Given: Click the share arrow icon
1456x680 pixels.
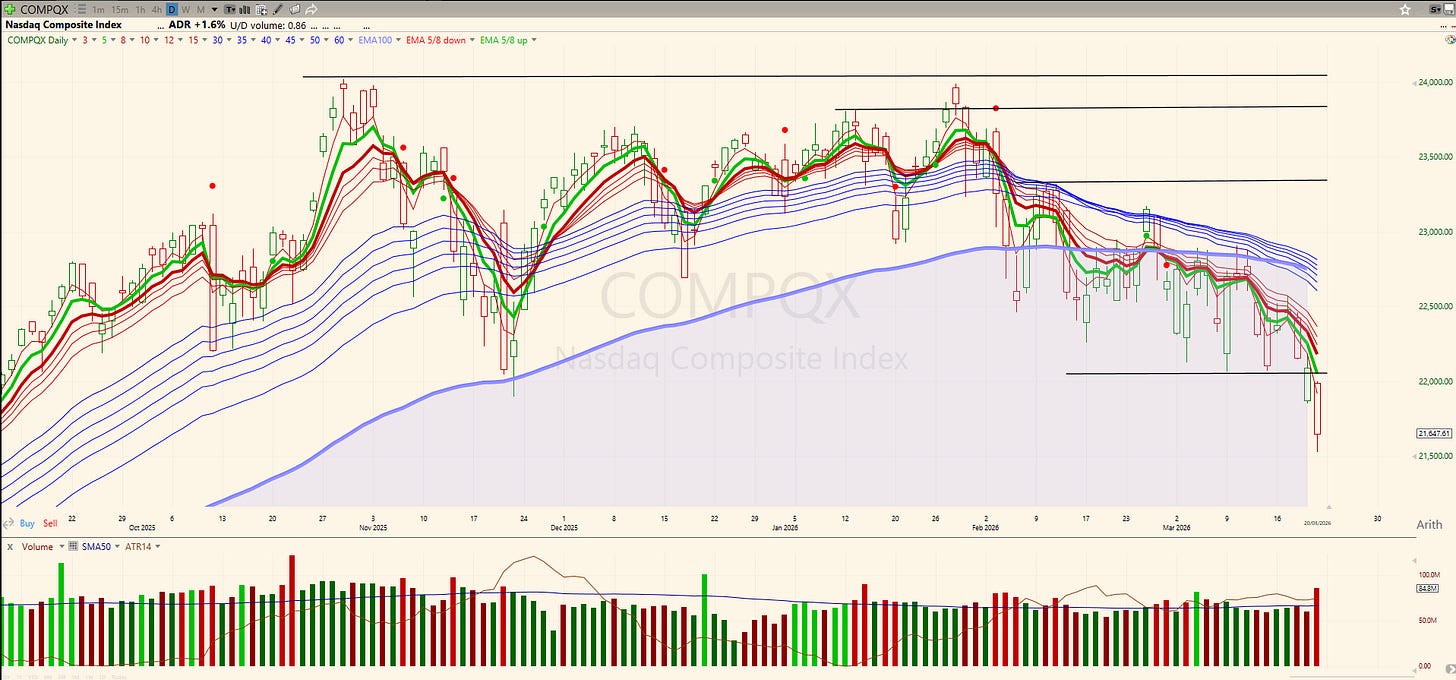Looking at the screenshot, I should (x=312, y=9).
